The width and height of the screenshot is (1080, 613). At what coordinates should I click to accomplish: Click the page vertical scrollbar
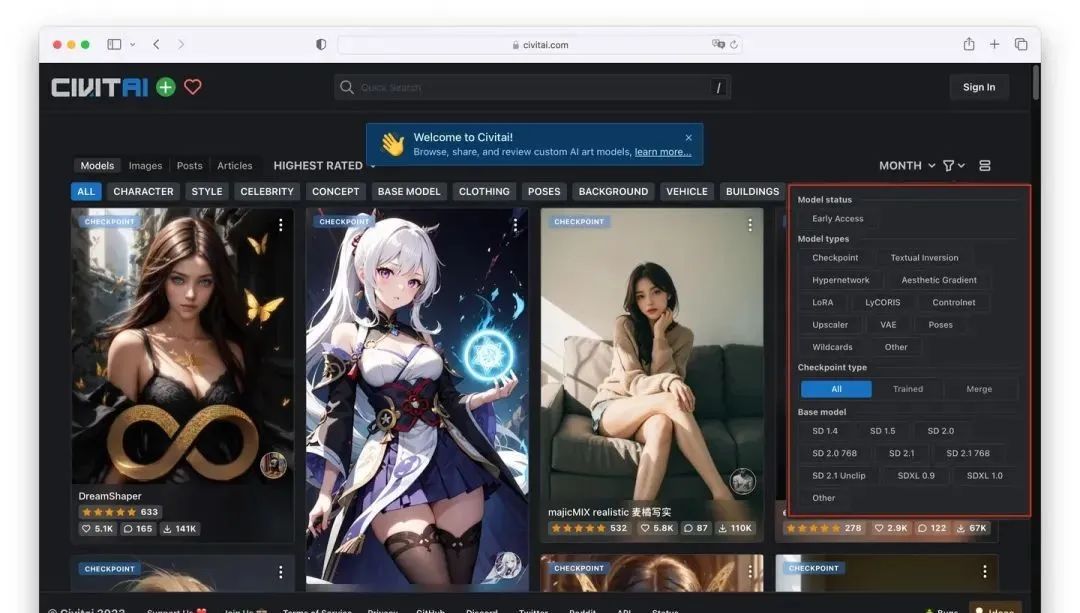coord(1035,83)
